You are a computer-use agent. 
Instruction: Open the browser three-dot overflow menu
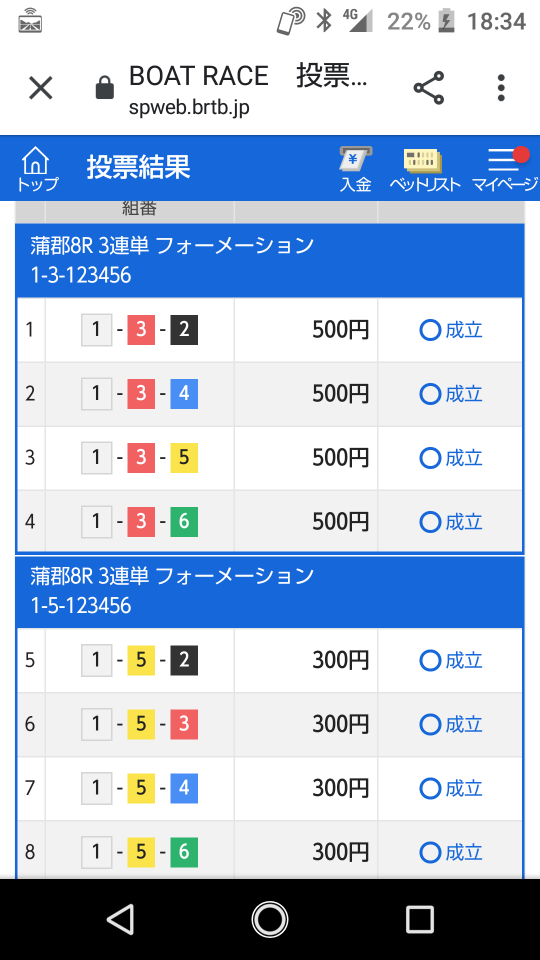click(501, 88)
